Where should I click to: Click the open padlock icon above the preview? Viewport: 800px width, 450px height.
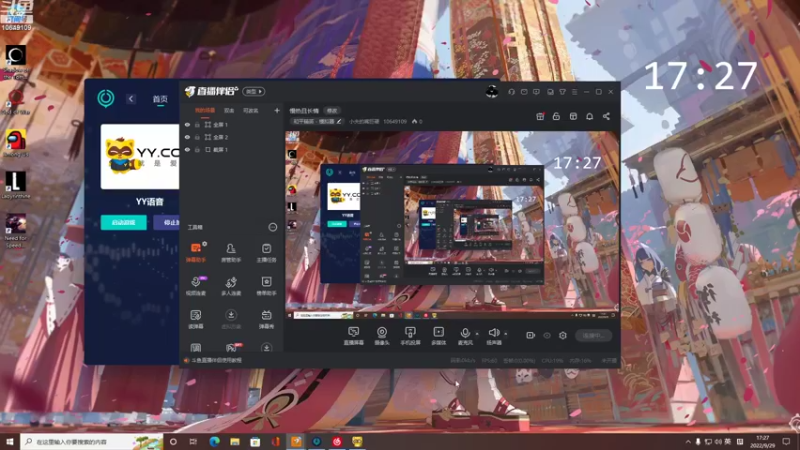(556, 116)
